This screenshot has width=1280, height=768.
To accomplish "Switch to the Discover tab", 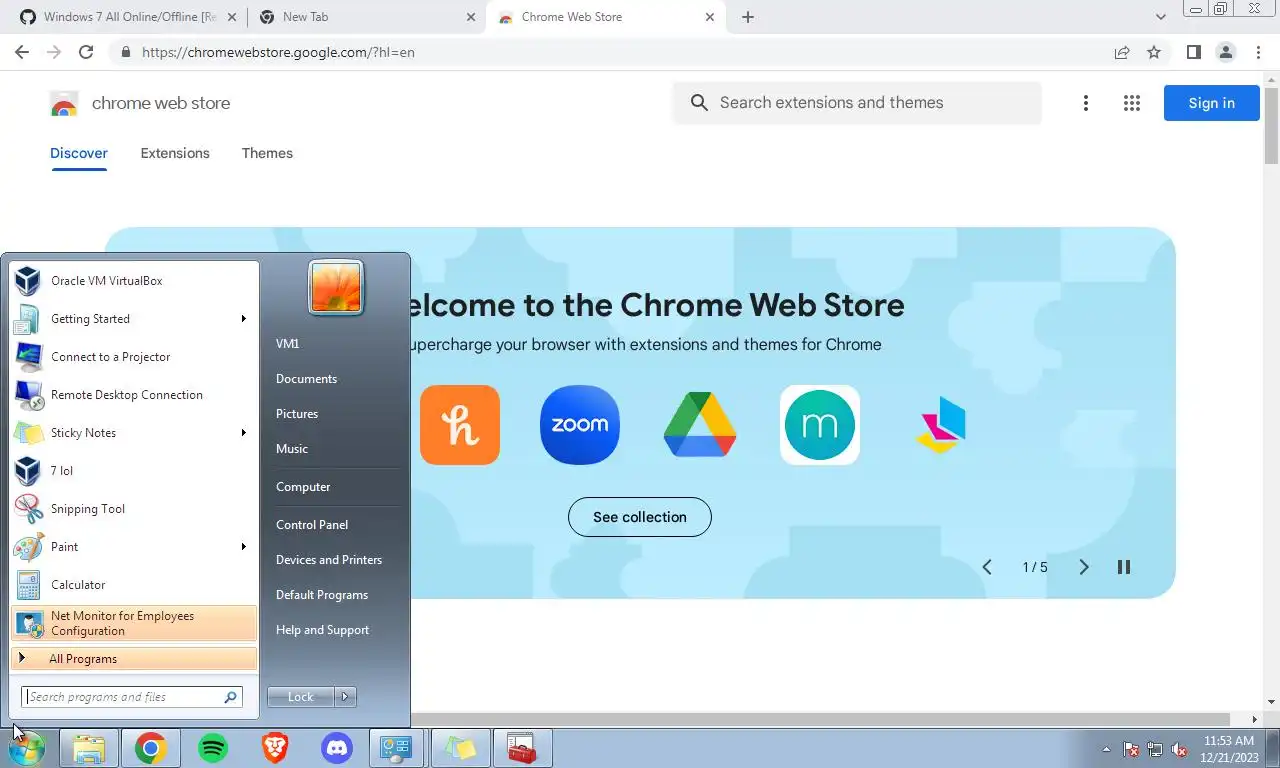I will click(x=79, y=153).
